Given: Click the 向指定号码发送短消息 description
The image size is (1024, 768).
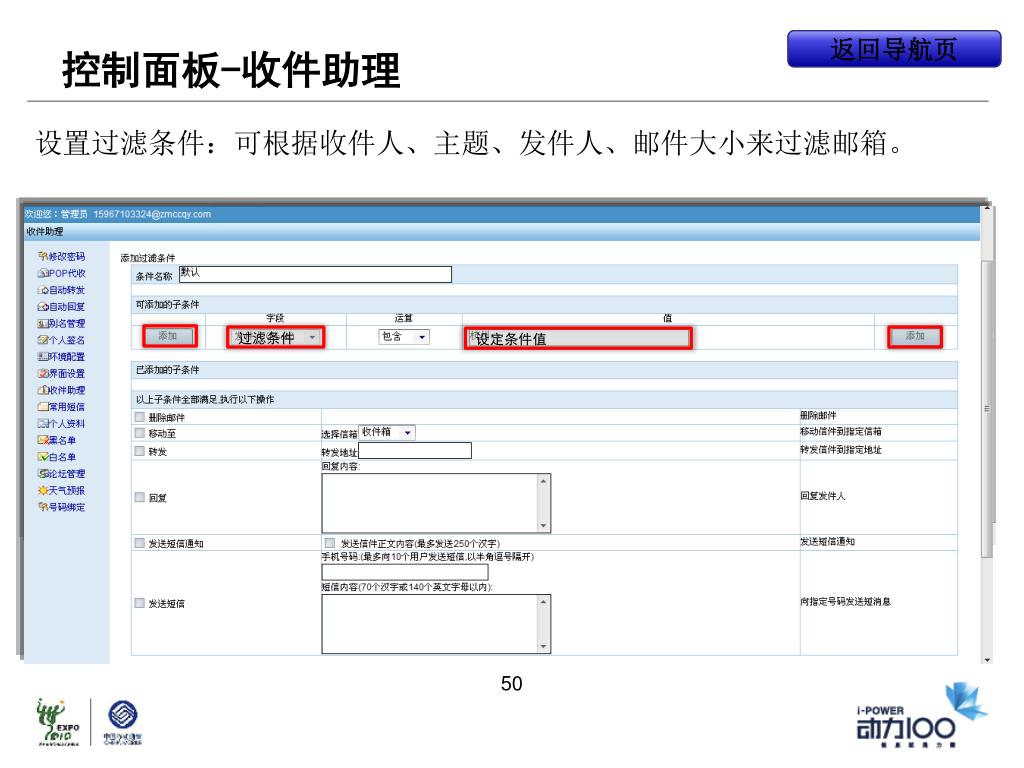Looking at the screenshot, I should click(846, 601).
